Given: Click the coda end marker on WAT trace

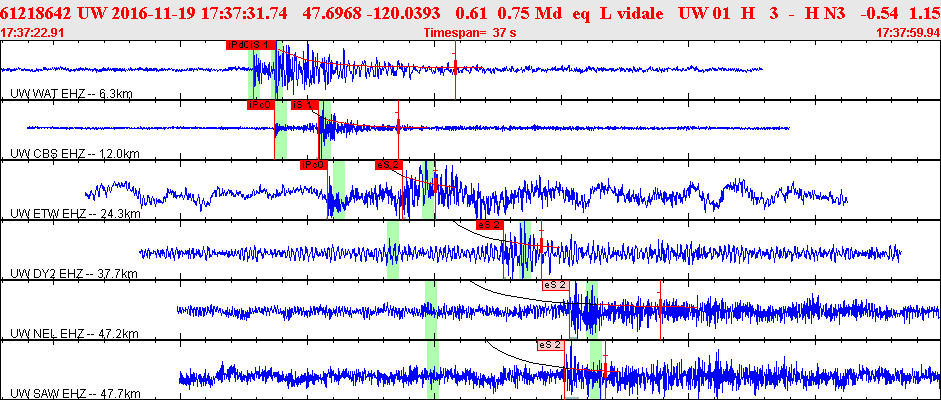Looking at the screenshot, I should tap(455, 67).
